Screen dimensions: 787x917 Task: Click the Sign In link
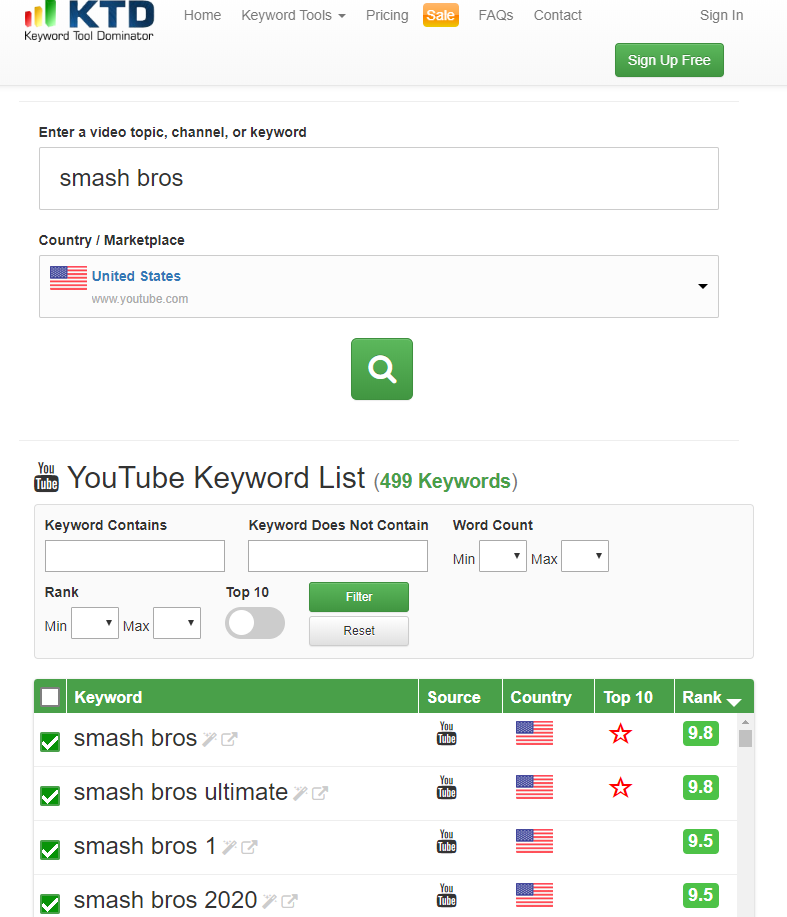tap(722, 15)
